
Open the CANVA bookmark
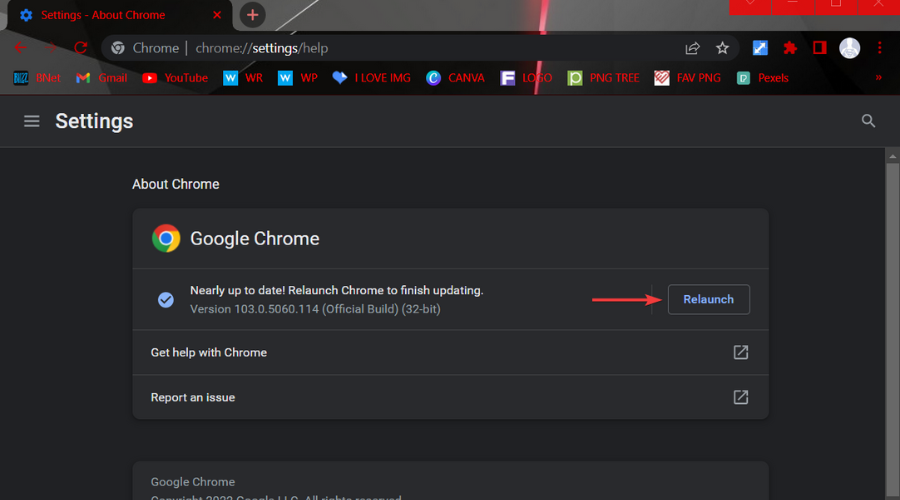(455, 78)
